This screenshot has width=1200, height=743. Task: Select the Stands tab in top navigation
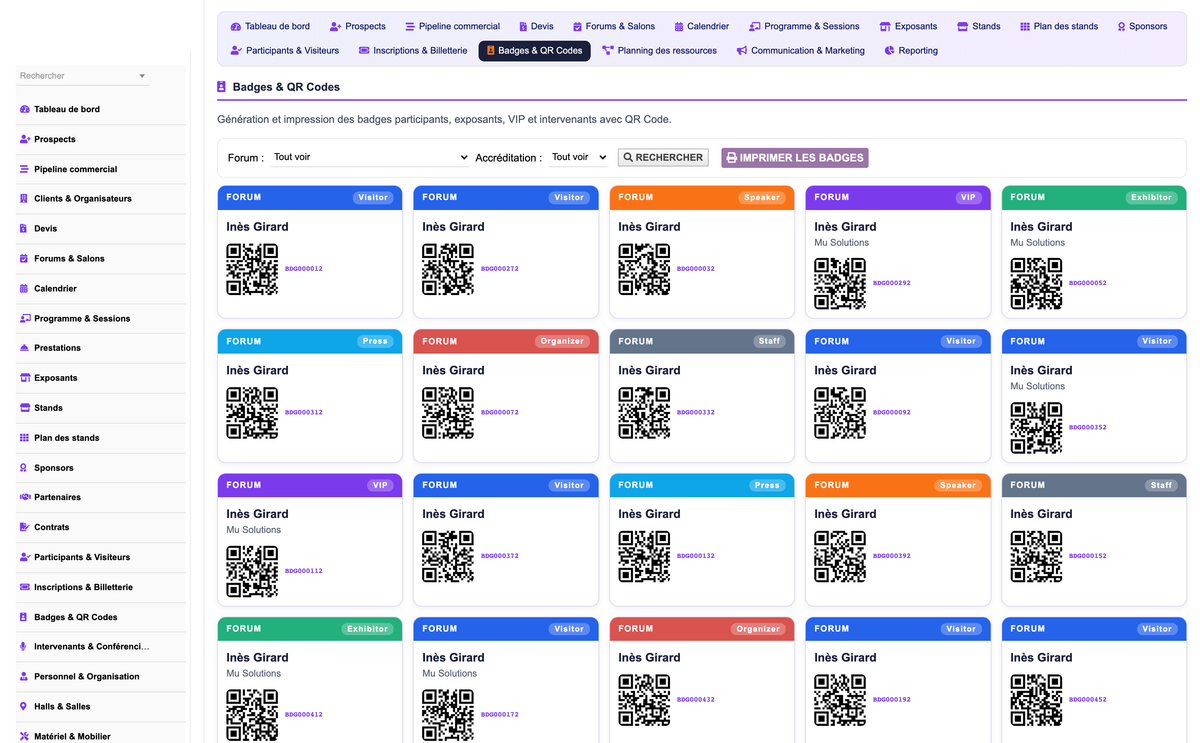979,26
